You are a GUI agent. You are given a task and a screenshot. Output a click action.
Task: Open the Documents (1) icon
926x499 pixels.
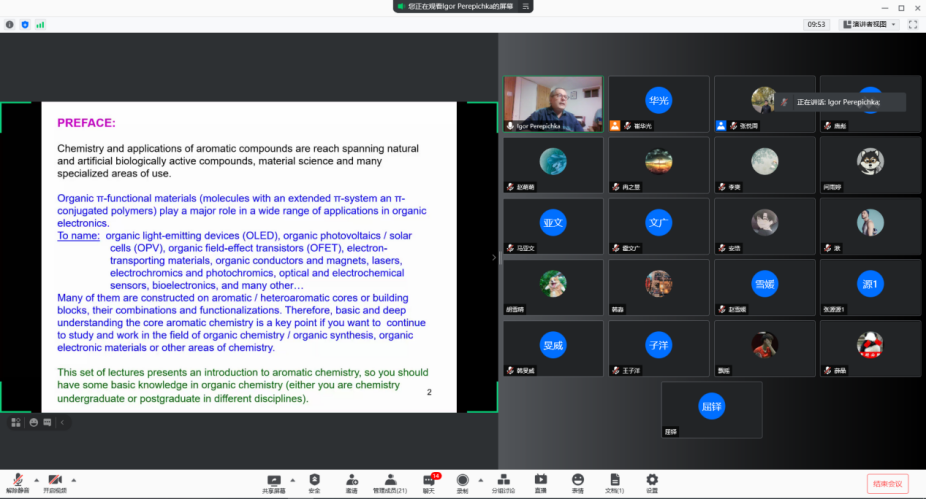tap(614, 481)
